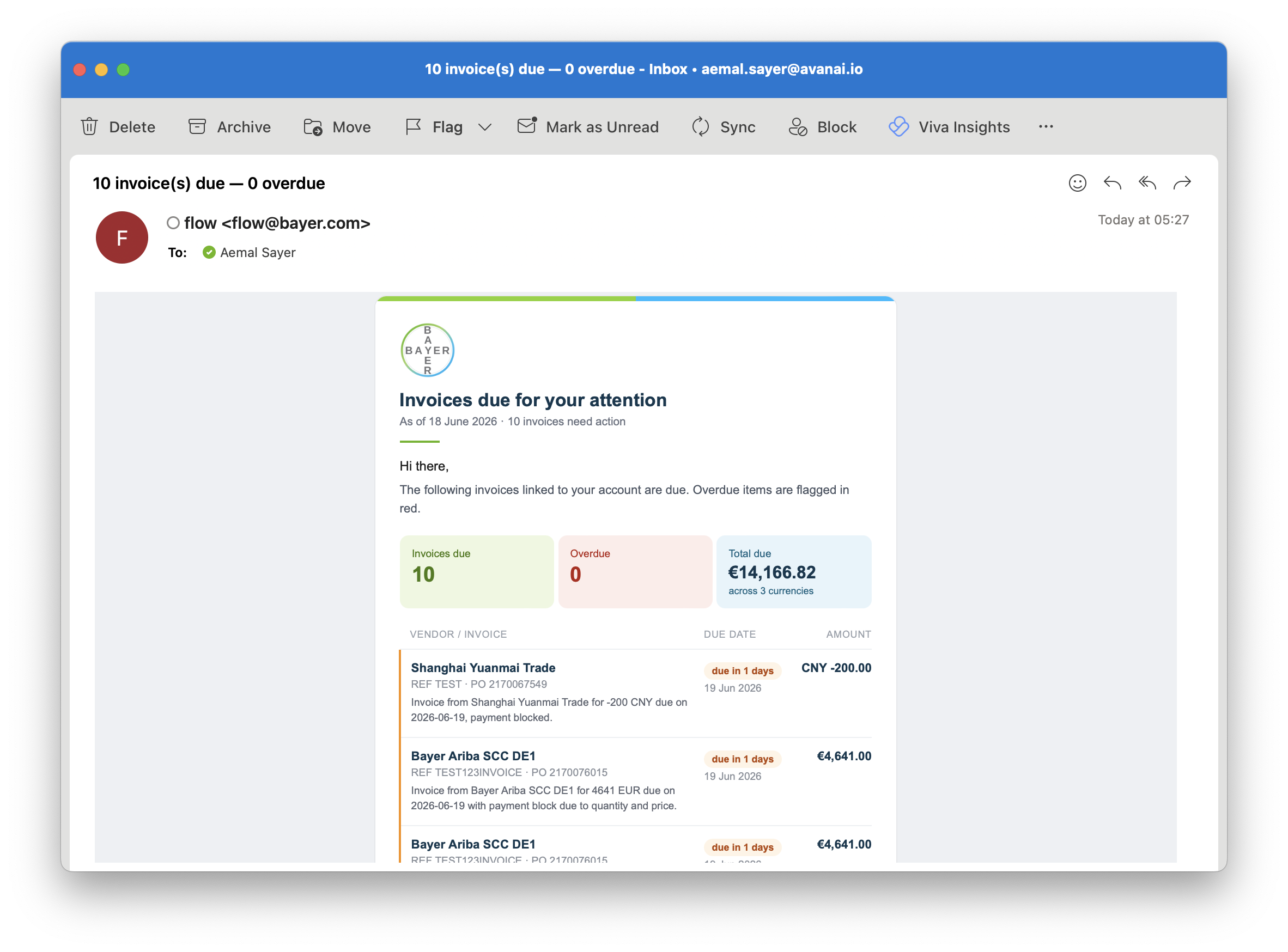The image size is (1288, 952).
Task: Click 'REF TEST · PO 2170067549' text
Action: point(479,684)
